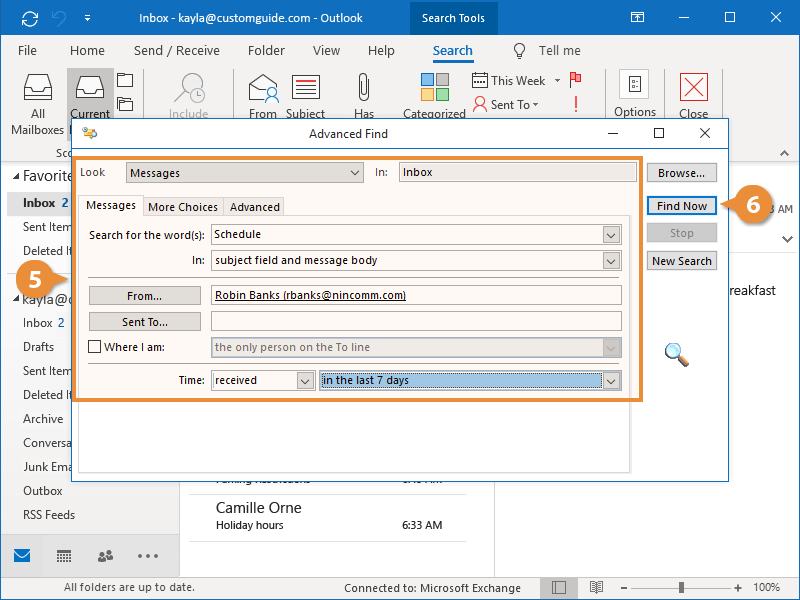The height and width of the screenshot is (600, 800).
Task: Select the Search ribbon tab
Action: pos(453,51)
